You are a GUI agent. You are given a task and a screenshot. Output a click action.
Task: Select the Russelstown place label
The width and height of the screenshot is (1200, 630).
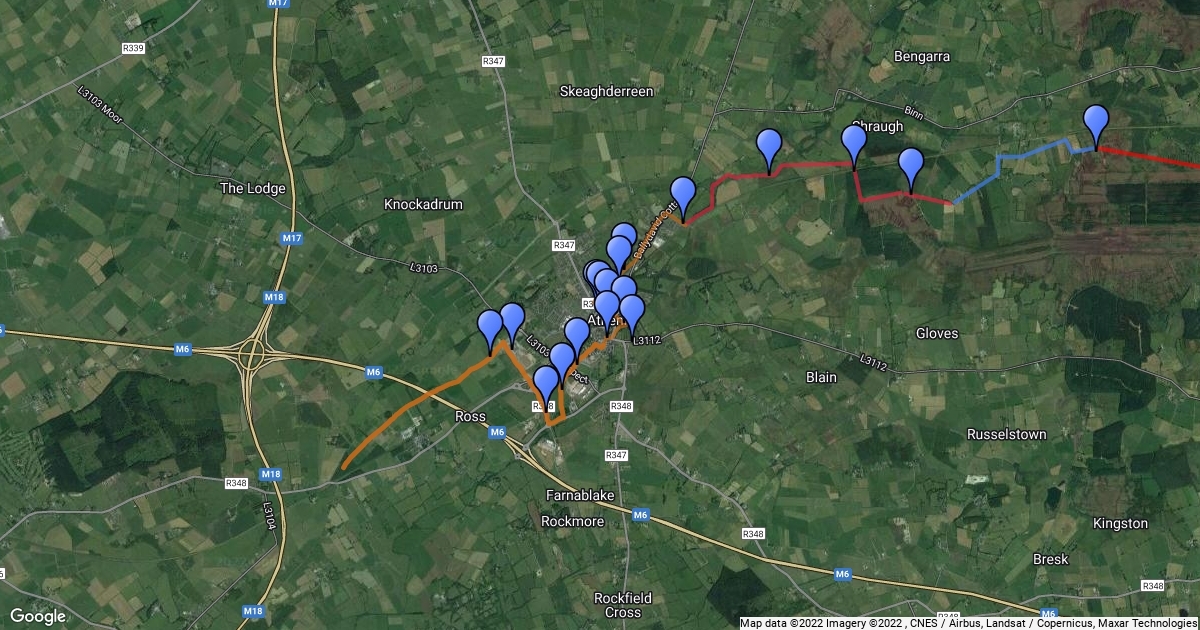[x=1007, y=435]
